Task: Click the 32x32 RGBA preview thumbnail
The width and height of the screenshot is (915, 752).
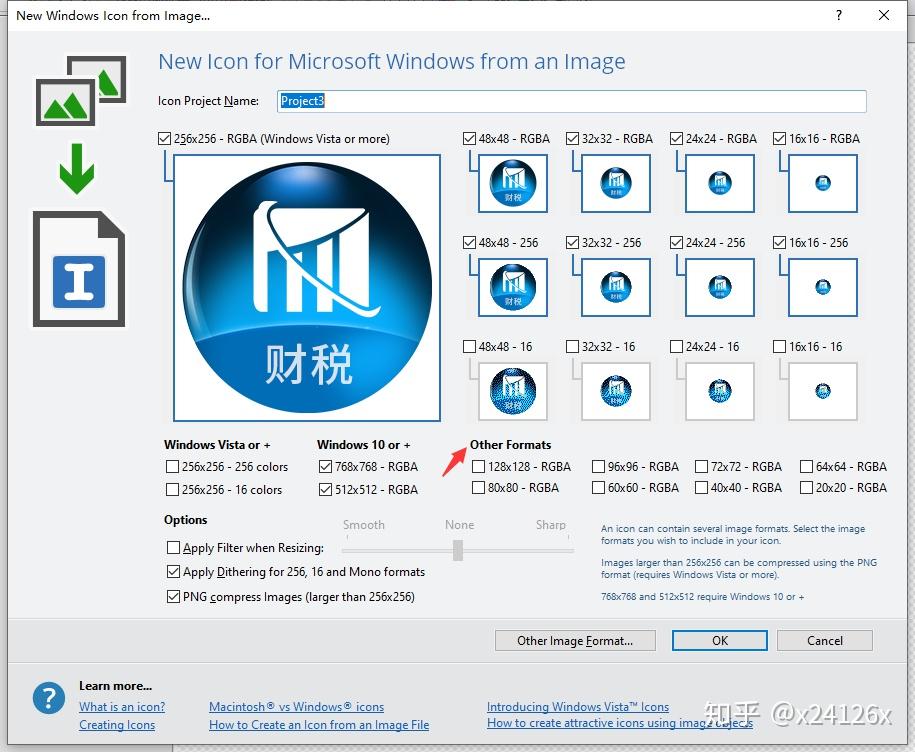Action: pyautogui.click(x=616, y=183)
